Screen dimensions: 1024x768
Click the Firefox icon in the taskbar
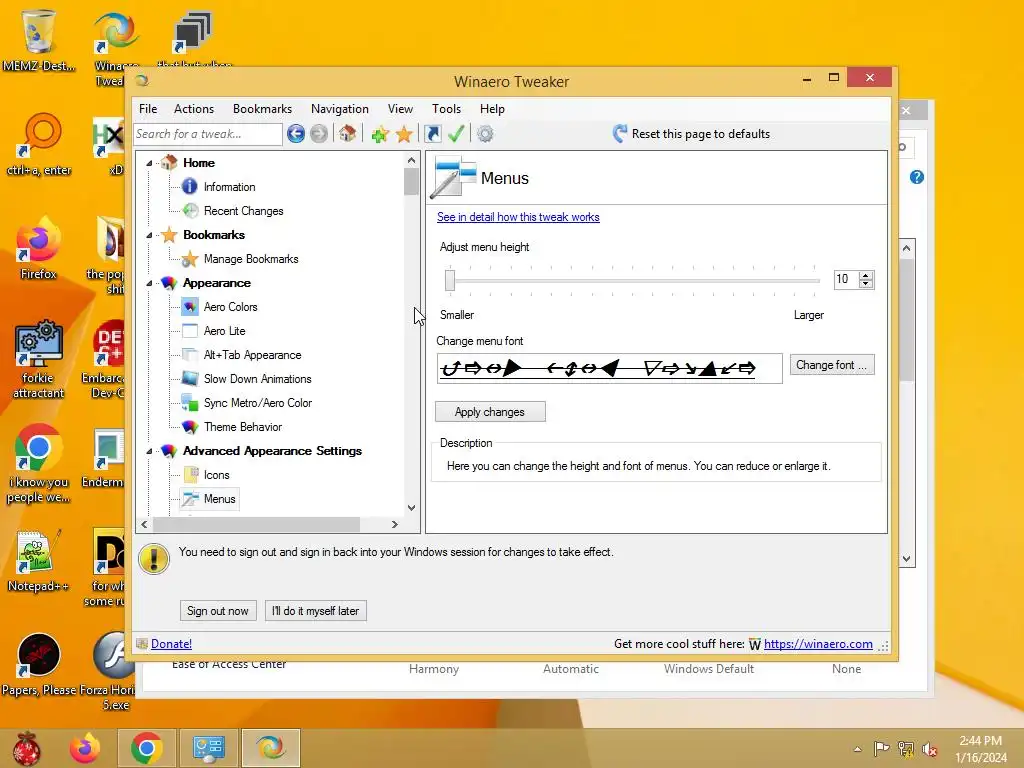[85, 748]
